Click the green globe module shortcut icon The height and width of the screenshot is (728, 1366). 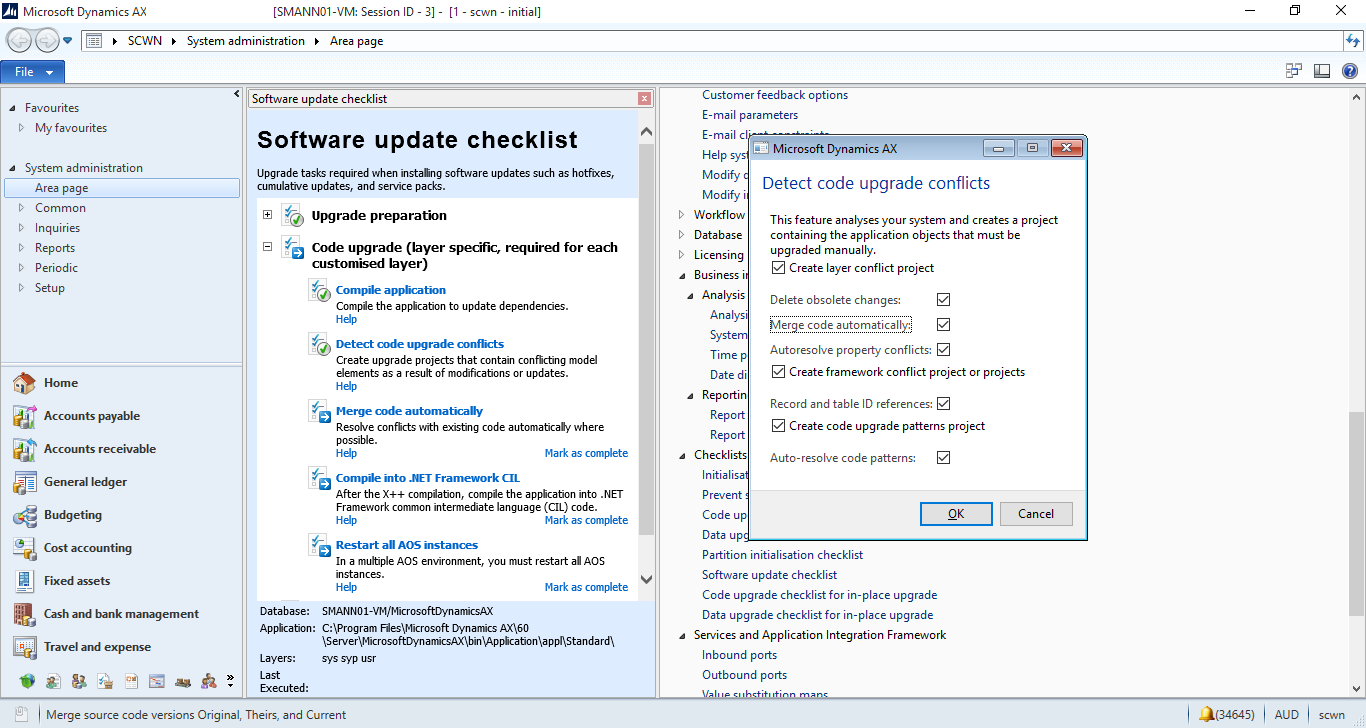(x=27, y=681)
